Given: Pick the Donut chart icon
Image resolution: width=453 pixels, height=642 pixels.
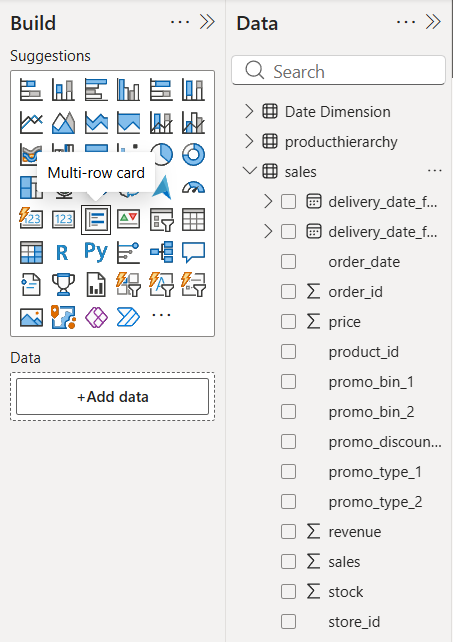Looking at the screenshot, I should pos(193,154).
